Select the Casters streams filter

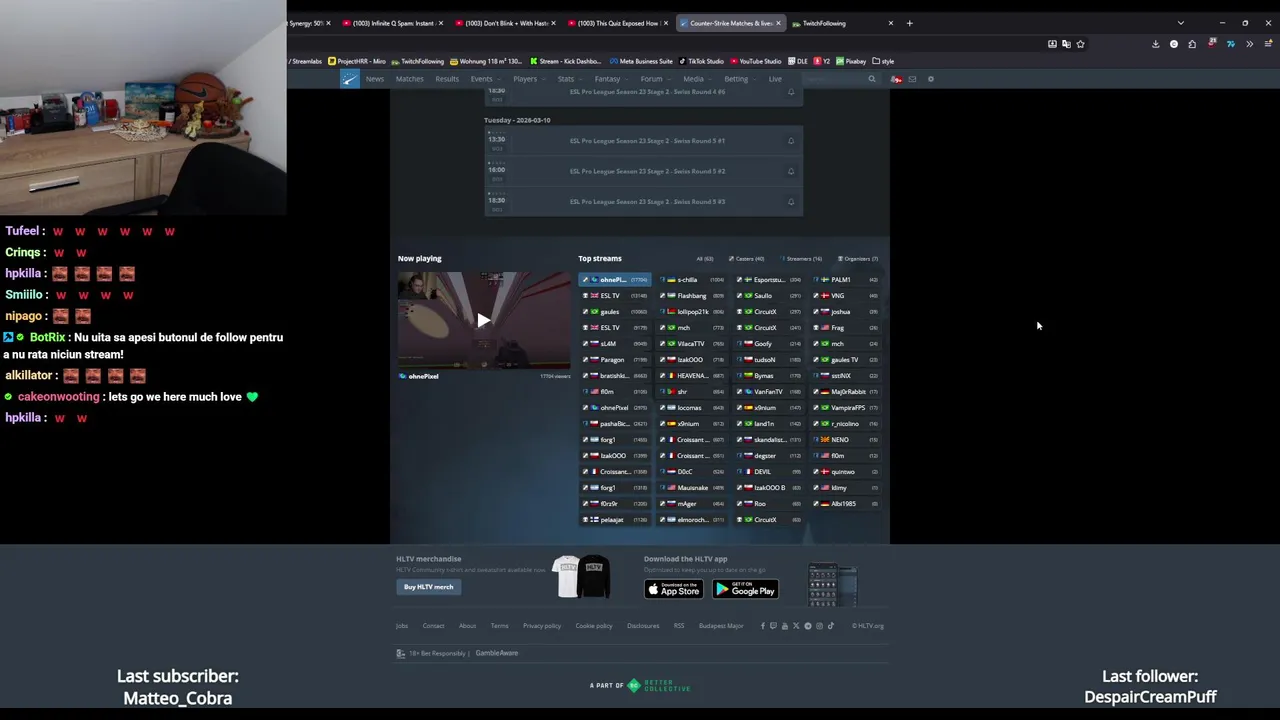746,259
